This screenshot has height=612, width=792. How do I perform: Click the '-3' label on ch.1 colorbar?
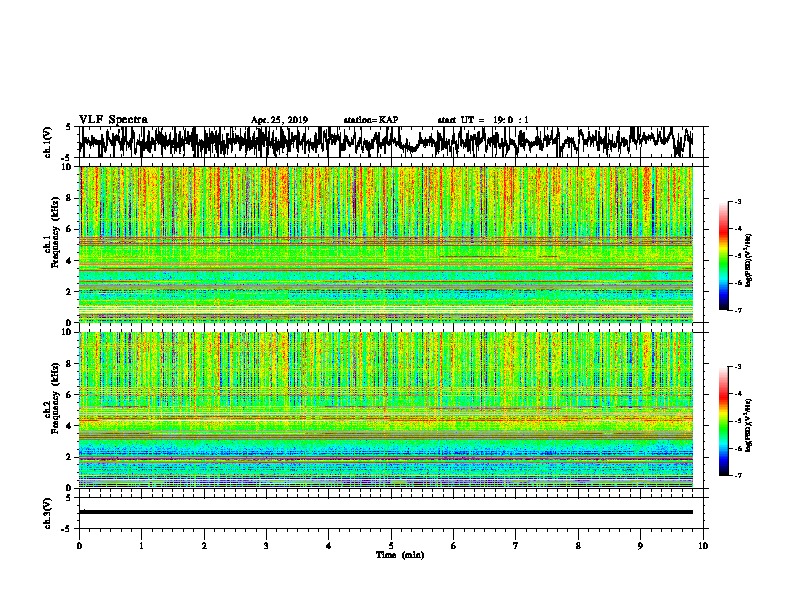738,202
